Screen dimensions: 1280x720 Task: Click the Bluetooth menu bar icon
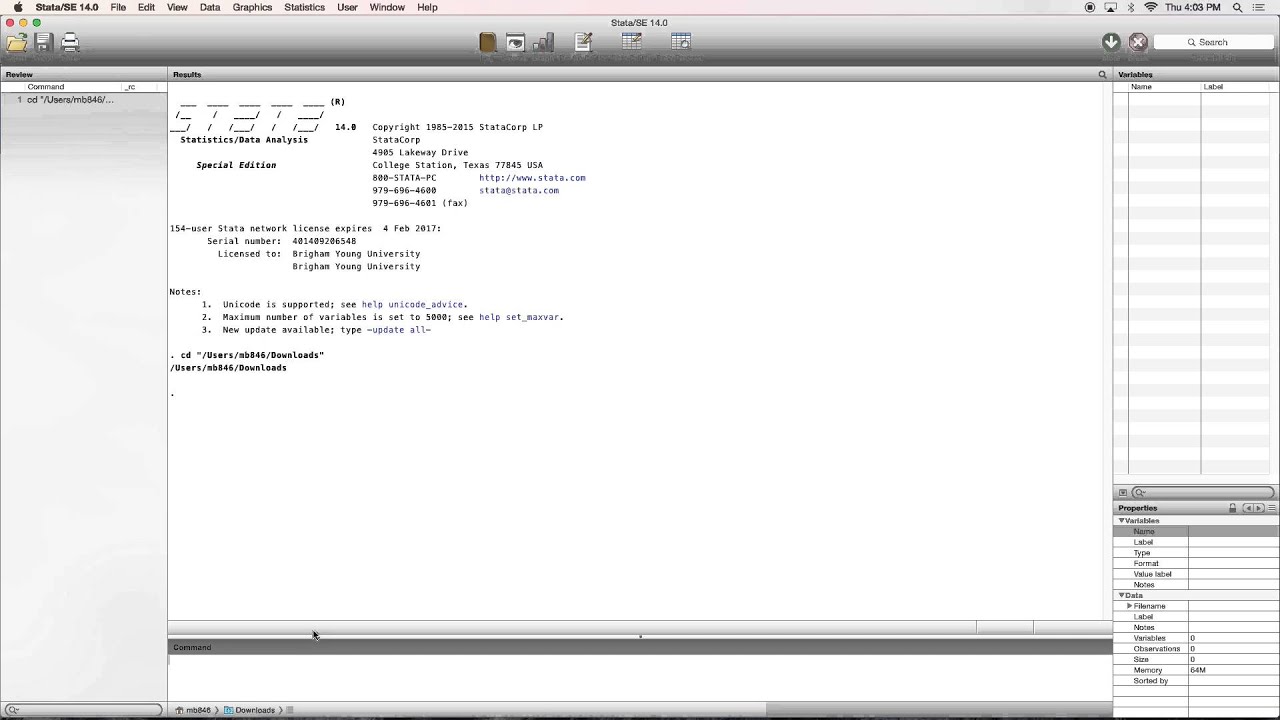coord(1131,7)
